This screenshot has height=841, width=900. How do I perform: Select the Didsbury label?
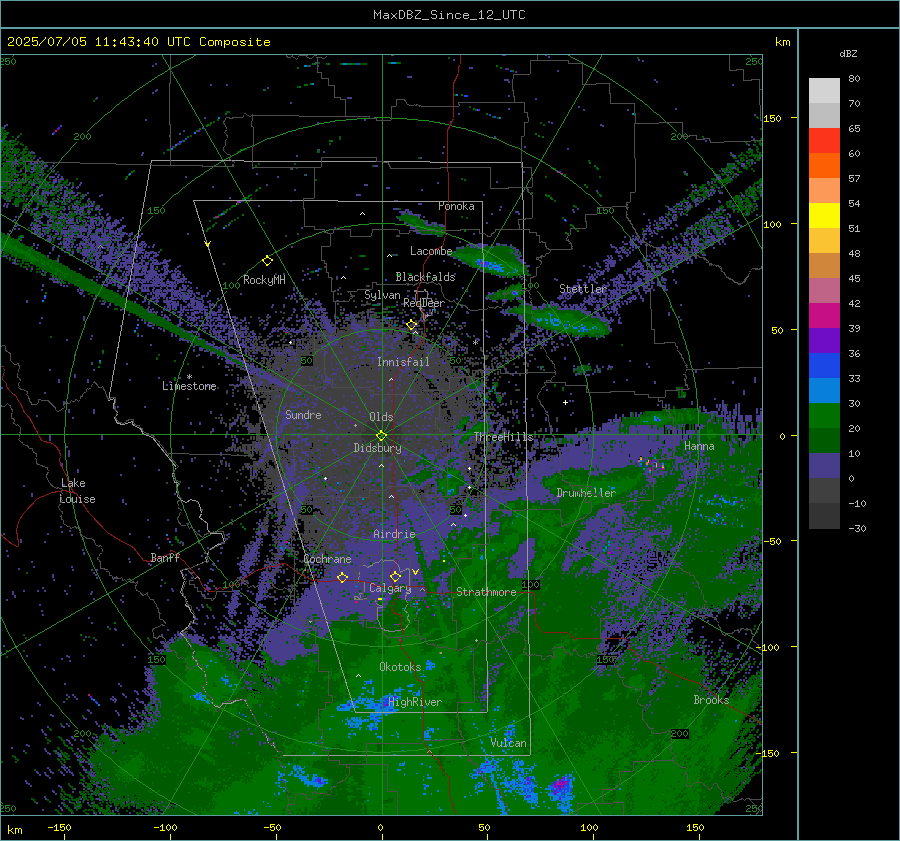tap(377, 448)
